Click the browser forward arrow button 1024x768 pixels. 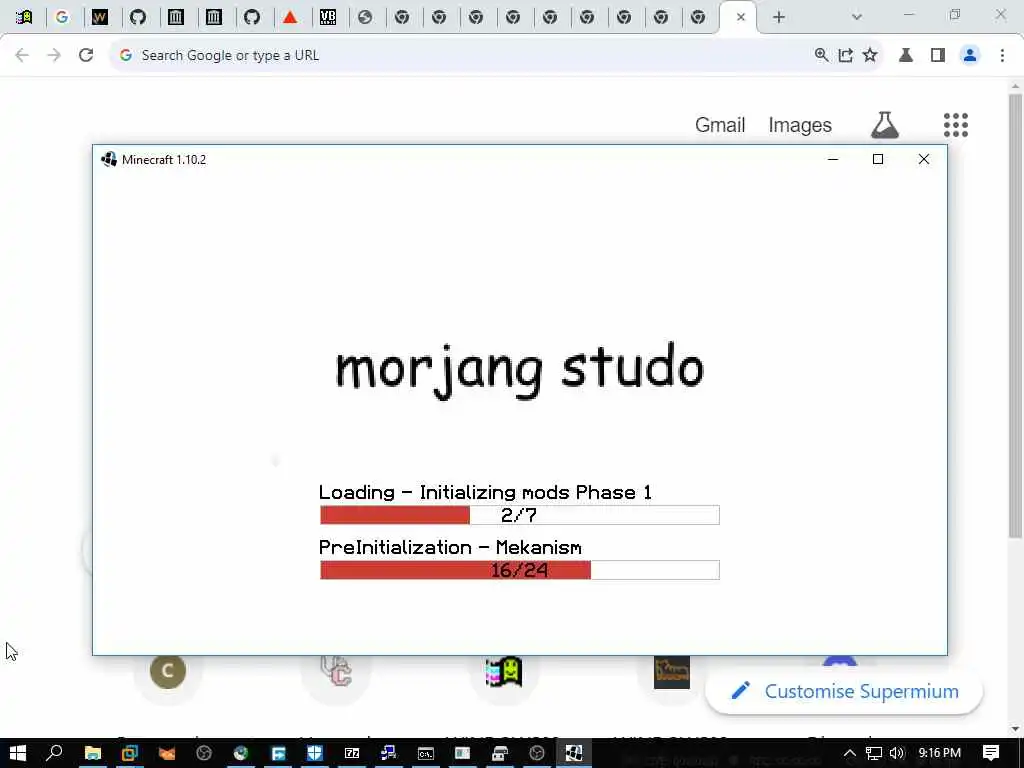54,56
